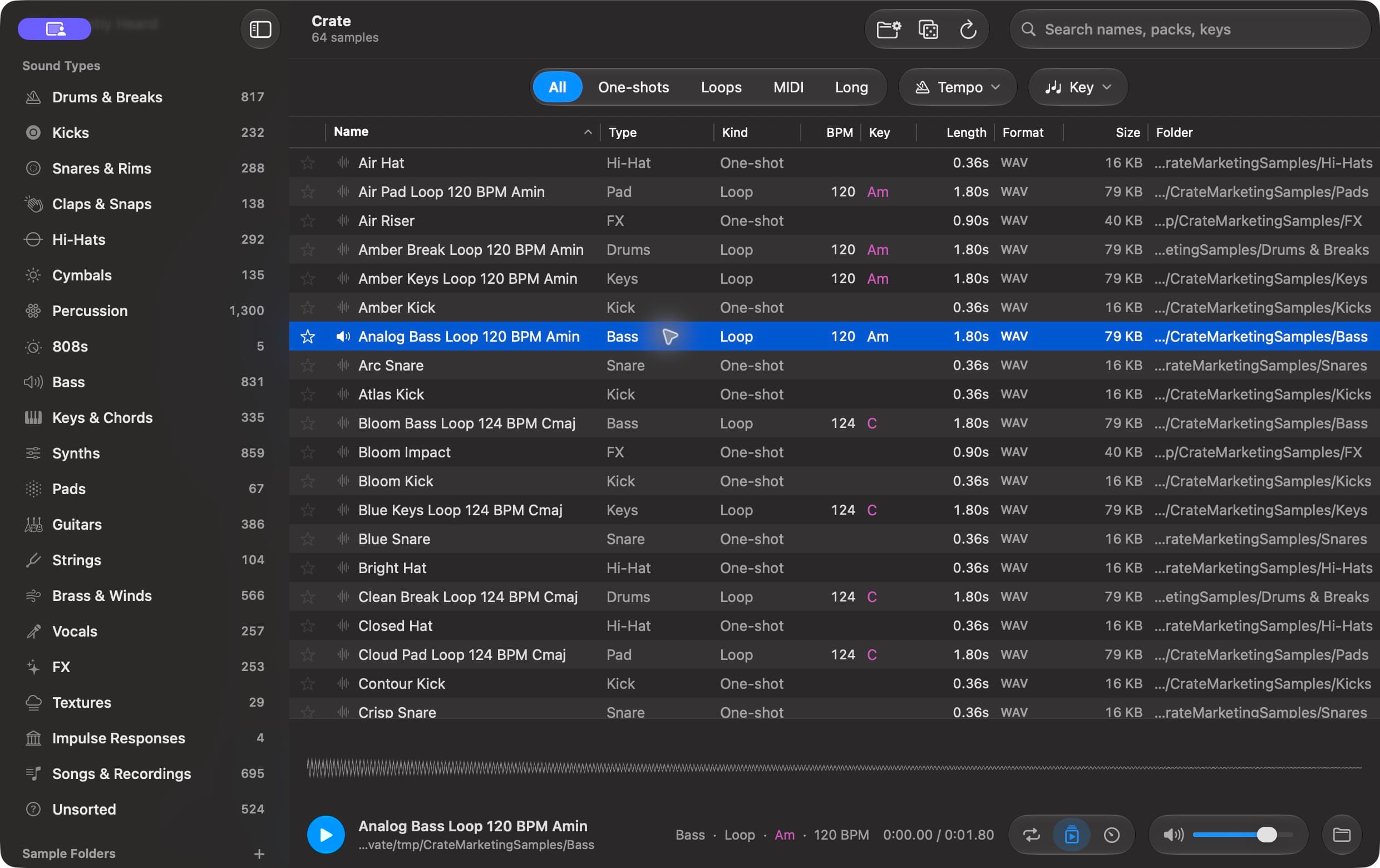Viewport: 1380px width, 868px height.
Task: Sort by the Name column header
Action: point(462,132)
